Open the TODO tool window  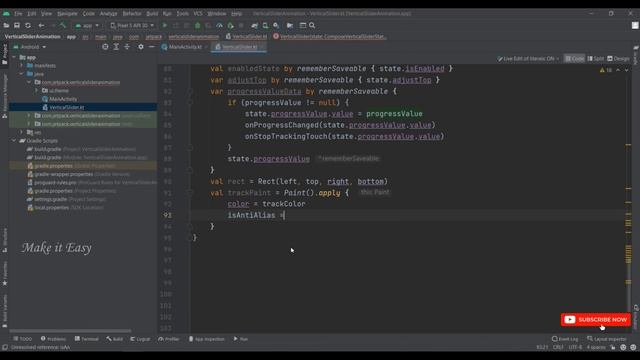tap(22, 339)
